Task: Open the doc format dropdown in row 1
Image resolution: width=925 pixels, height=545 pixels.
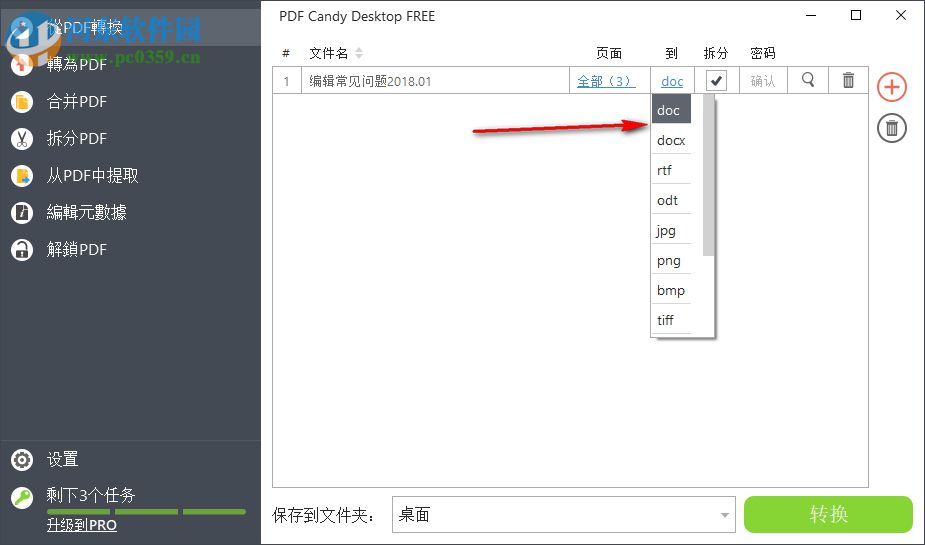Action: tap(672, 81)
